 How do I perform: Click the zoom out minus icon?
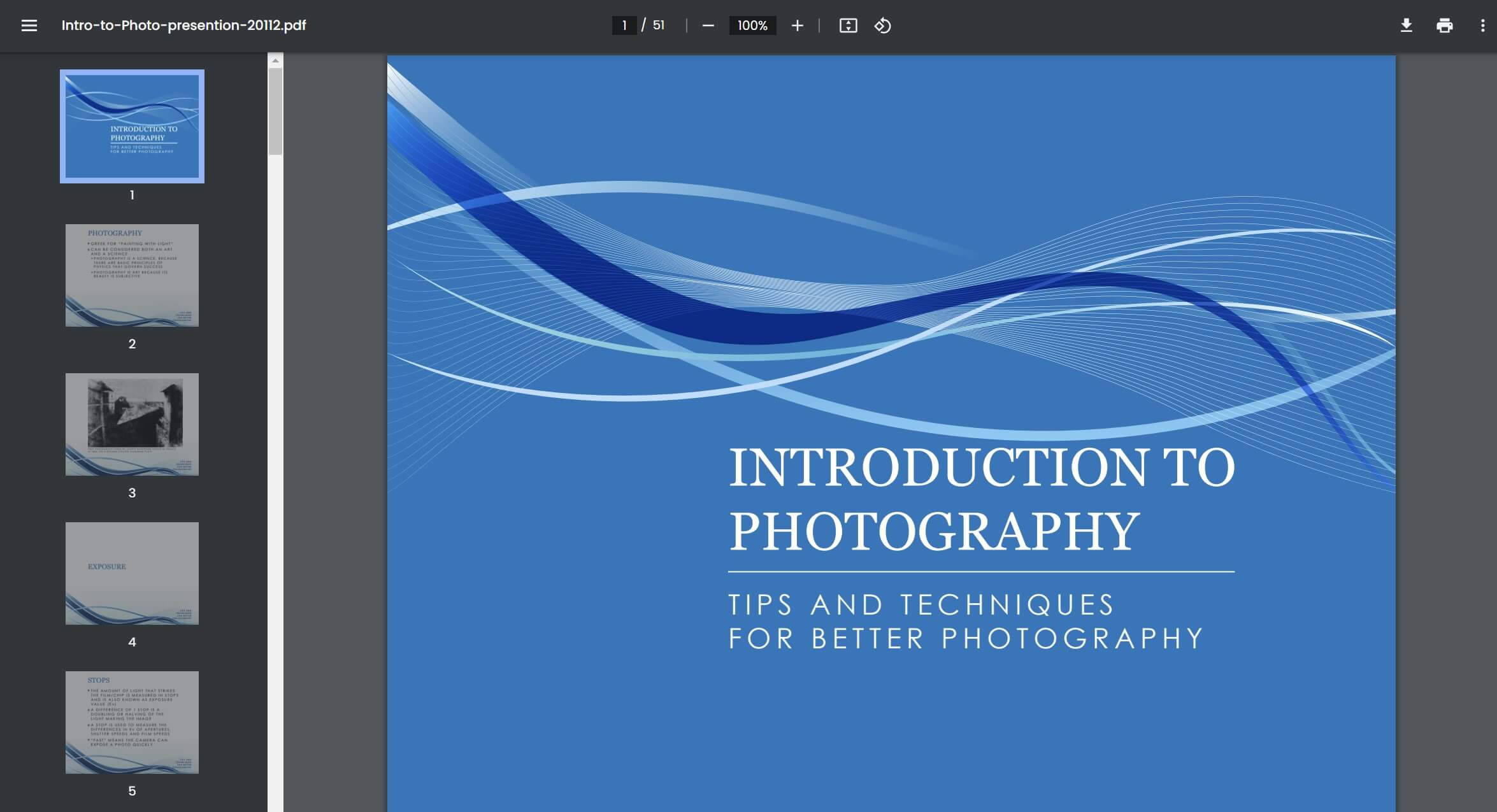point(708,25)
